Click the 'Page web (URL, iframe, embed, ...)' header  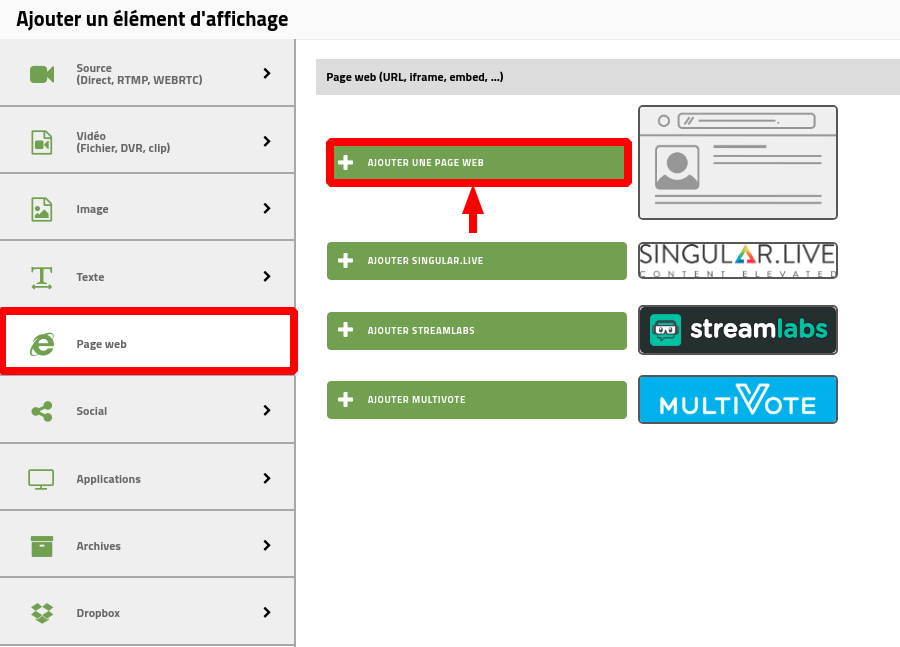pos(608,77)
